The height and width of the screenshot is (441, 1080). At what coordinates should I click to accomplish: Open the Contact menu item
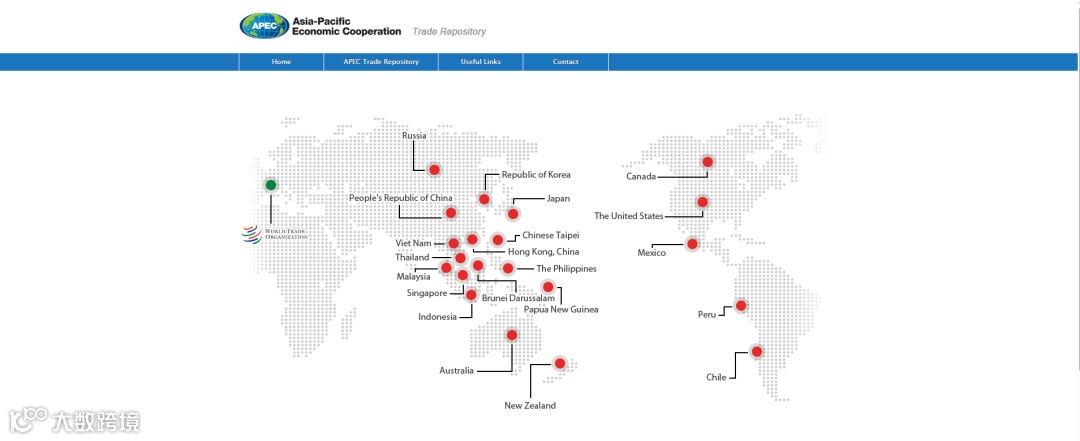[565, 62]
